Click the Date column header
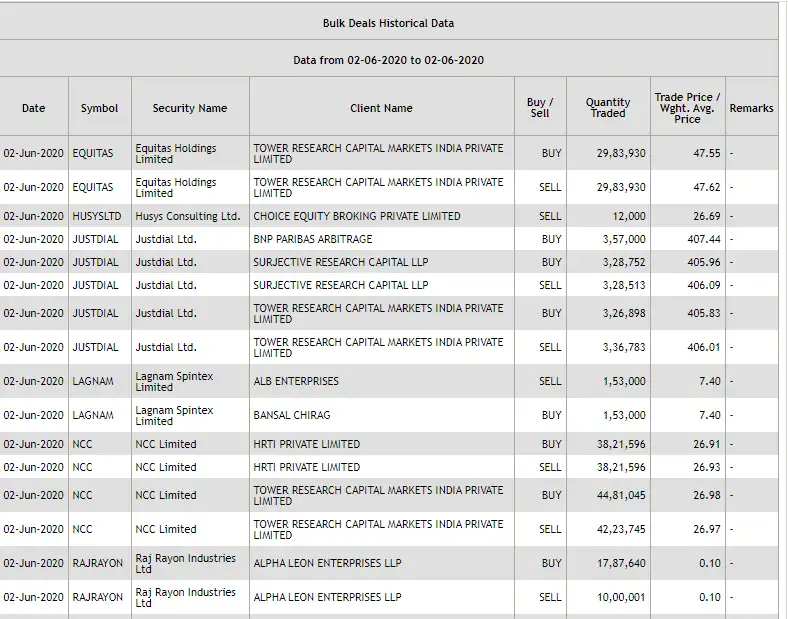 point(34,108)
